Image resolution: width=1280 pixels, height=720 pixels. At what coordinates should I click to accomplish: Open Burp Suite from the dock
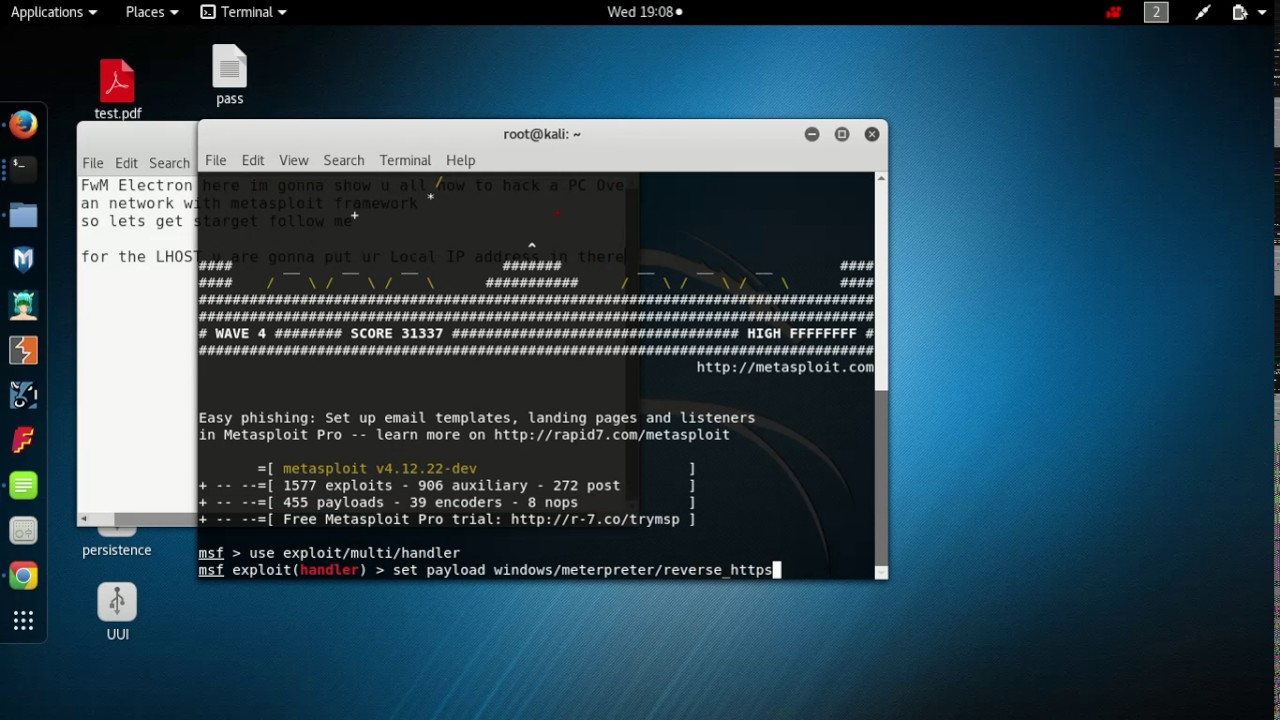click(x=23, y=349)
